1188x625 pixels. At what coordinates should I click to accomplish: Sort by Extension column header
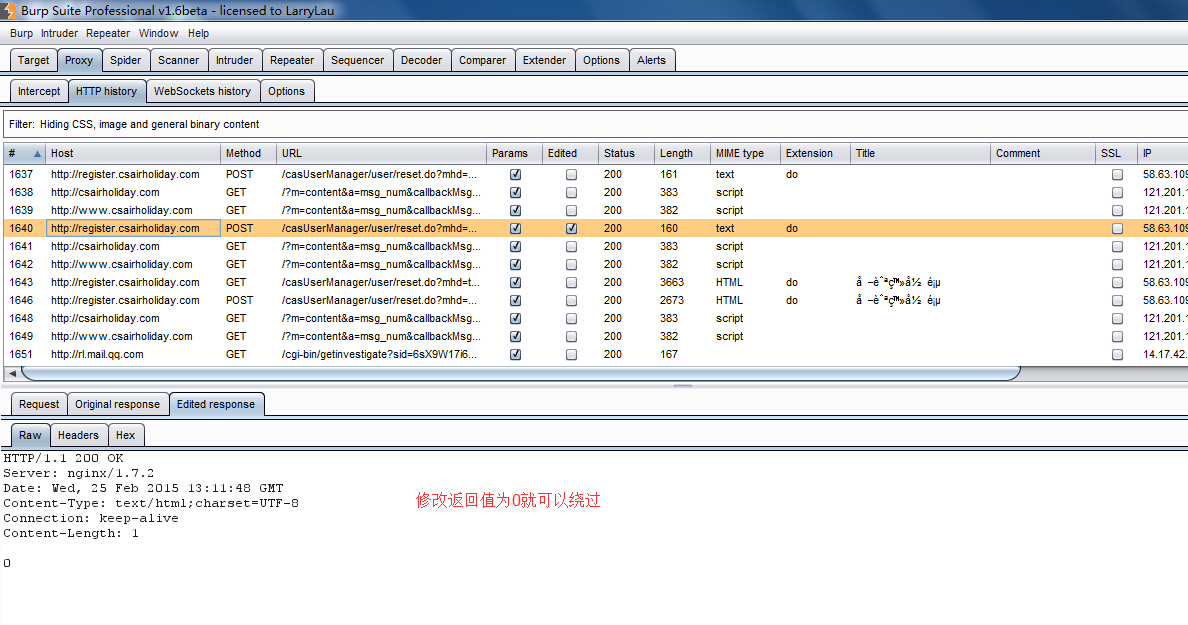point(814,153)
